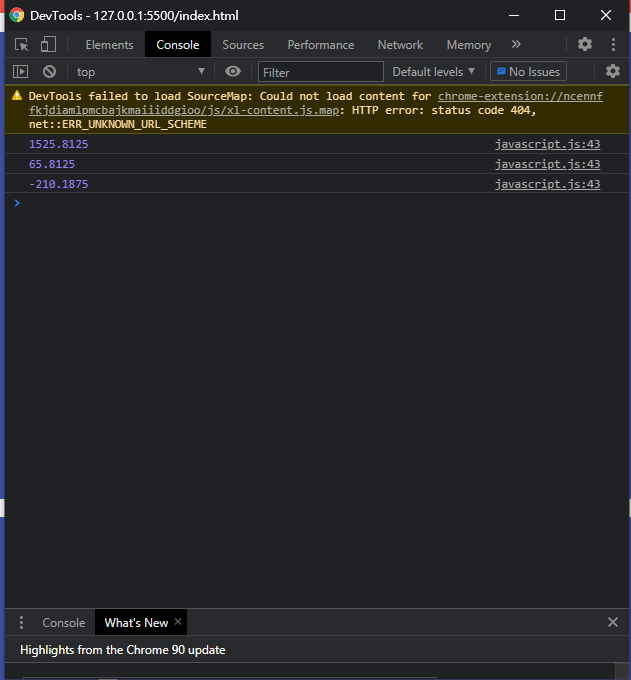Open the drawer's three-dot menu
The width and height of the screenshot is (631, 680).
[21, 622]
